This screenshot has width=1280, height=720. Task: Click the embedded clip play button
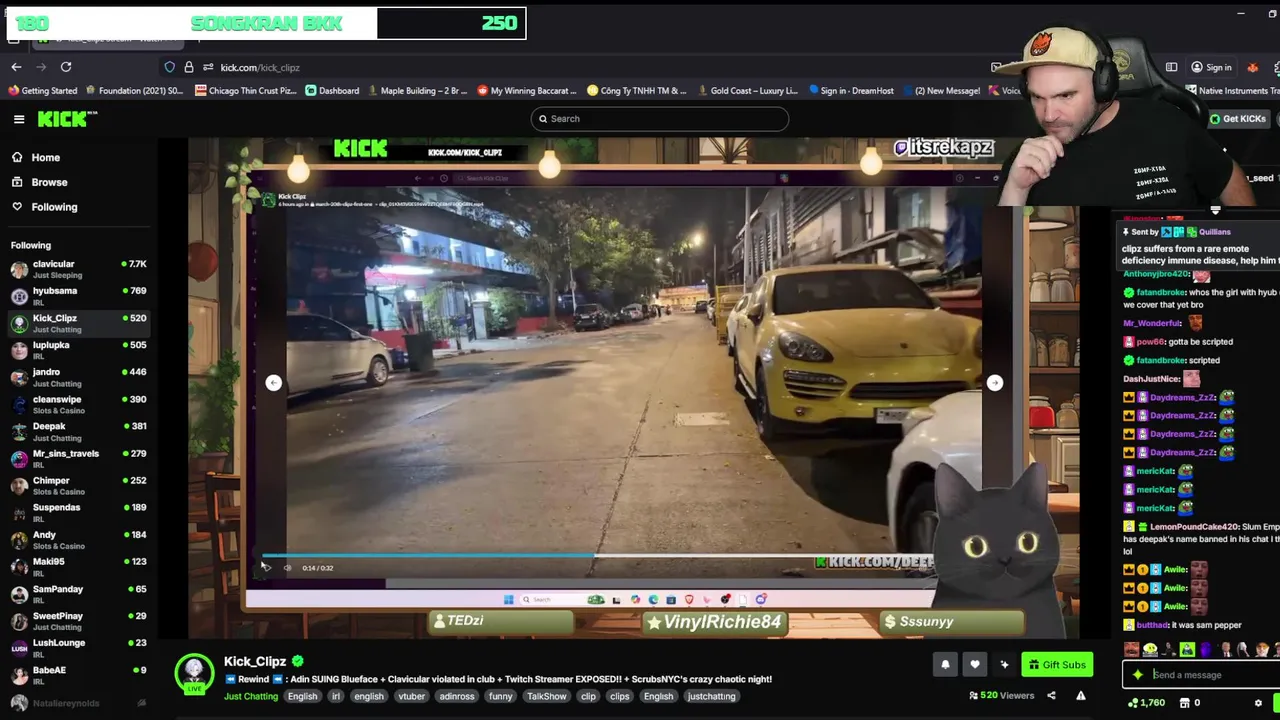click(x=265, y=567)
